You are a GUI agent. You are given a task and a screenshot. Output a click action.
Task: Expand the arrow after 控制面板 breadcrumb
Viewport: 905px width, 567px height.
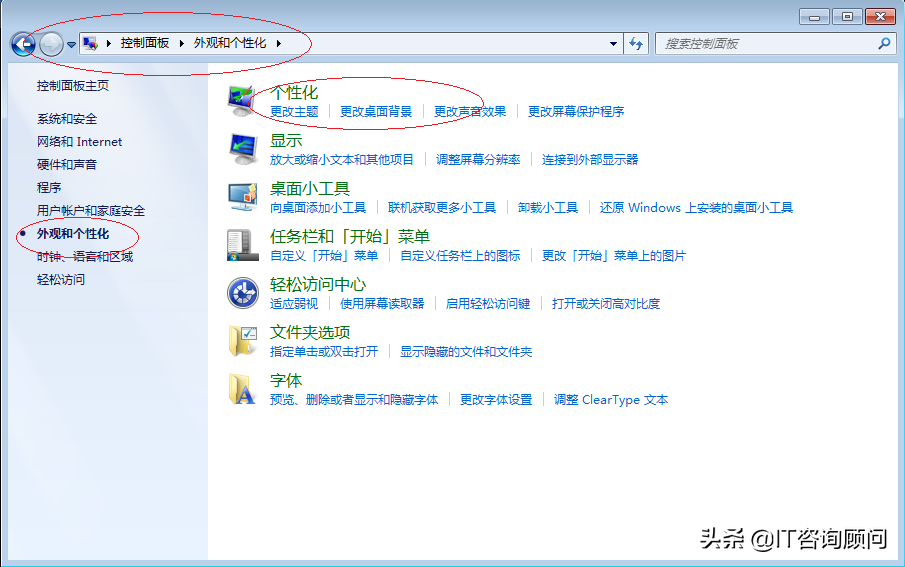[181, 43]
